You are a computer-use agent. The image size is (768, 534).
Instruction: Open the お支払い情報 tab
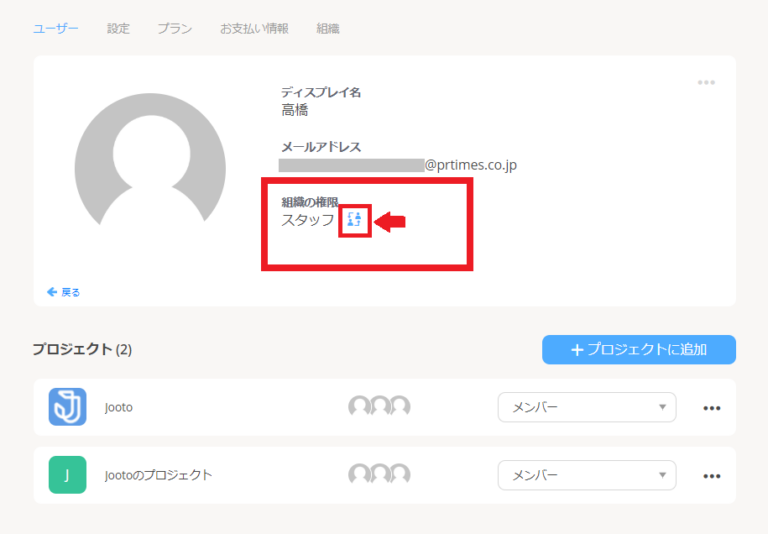coord(254,28)
